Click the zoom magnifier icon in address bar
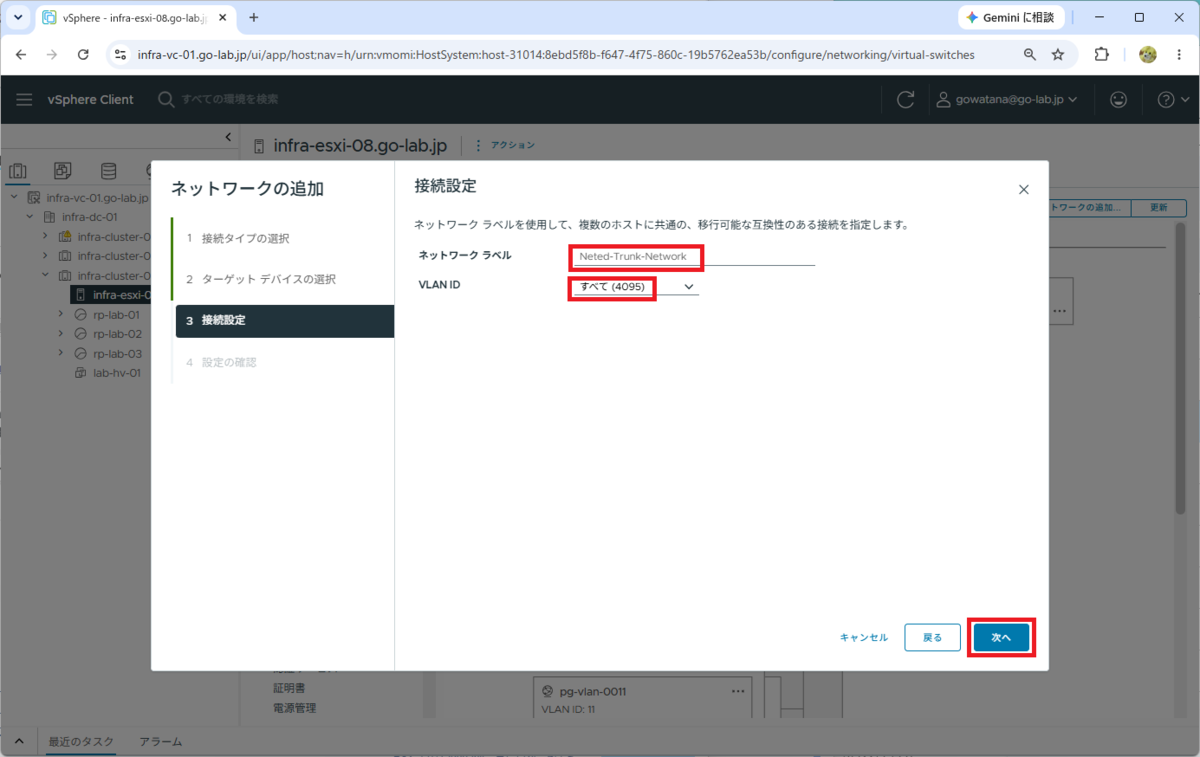The image size is (1200, 757). [x=1030, y=55]
